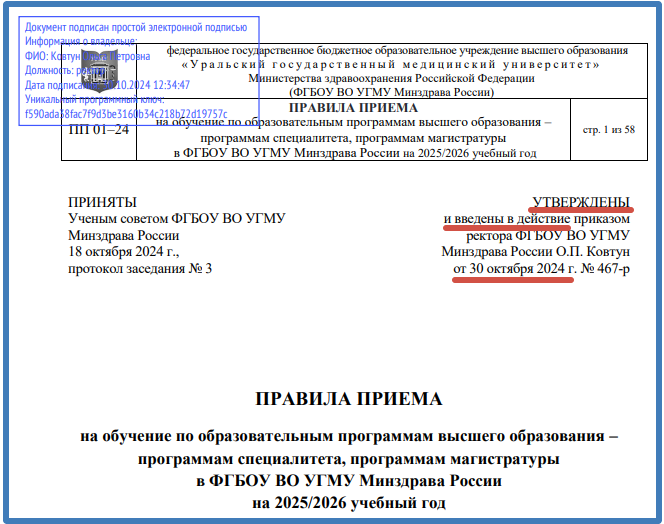Click the header line "федеральное государственное бюджетное образовательное учреждение"
Viewport: 664px width, 524px height.
tap(397, 50)
